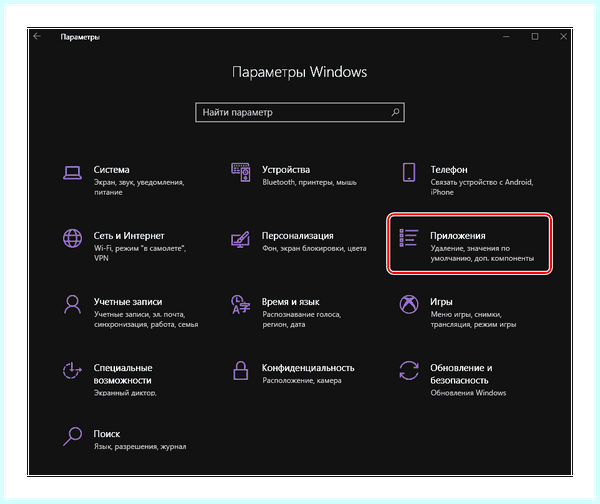Click the Обновление и безопасность arrows icon

409,370
